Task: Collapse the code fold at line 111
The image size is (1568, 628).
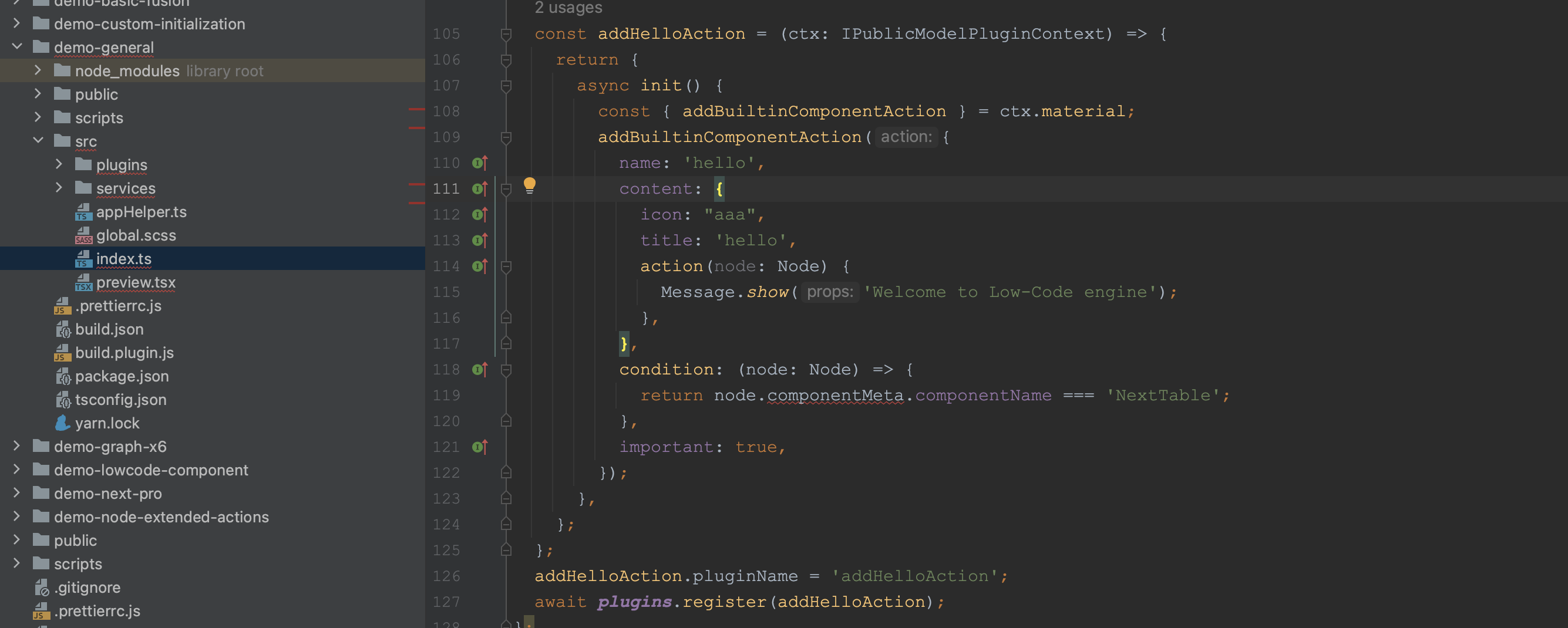Action: point(505,188)
